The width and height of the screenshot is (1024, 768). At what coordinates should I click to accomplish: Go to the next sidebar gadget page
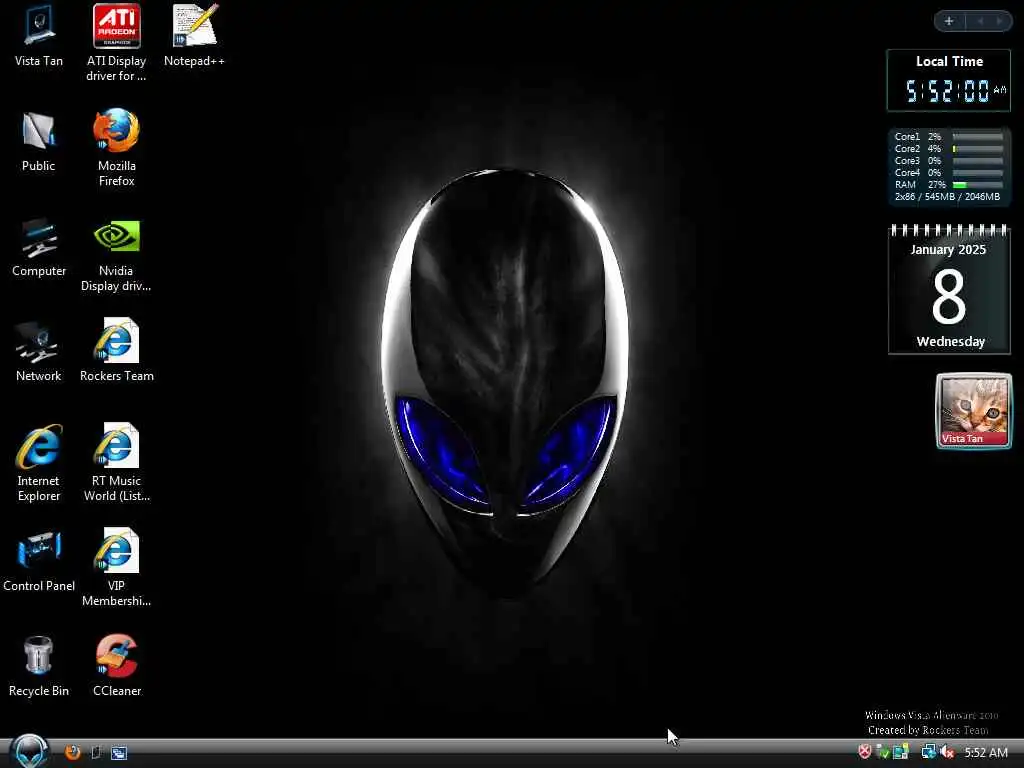[999, 21]
